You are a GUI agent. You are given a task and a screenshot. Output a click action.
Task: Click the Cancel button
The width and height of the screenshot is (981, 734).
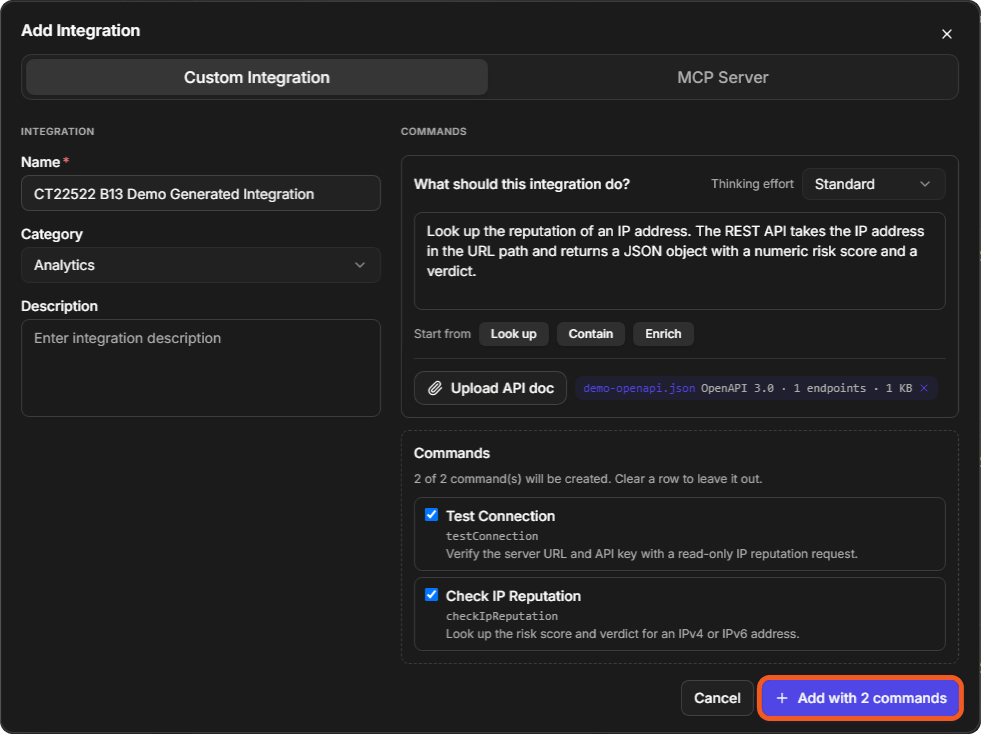pyautogui.click(x=717, y=698)
